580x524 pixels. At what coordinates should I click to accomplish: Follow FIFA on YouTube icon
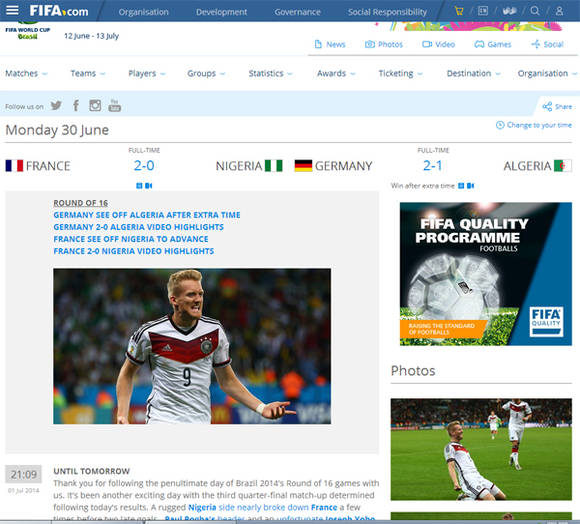tap(115, 105)
